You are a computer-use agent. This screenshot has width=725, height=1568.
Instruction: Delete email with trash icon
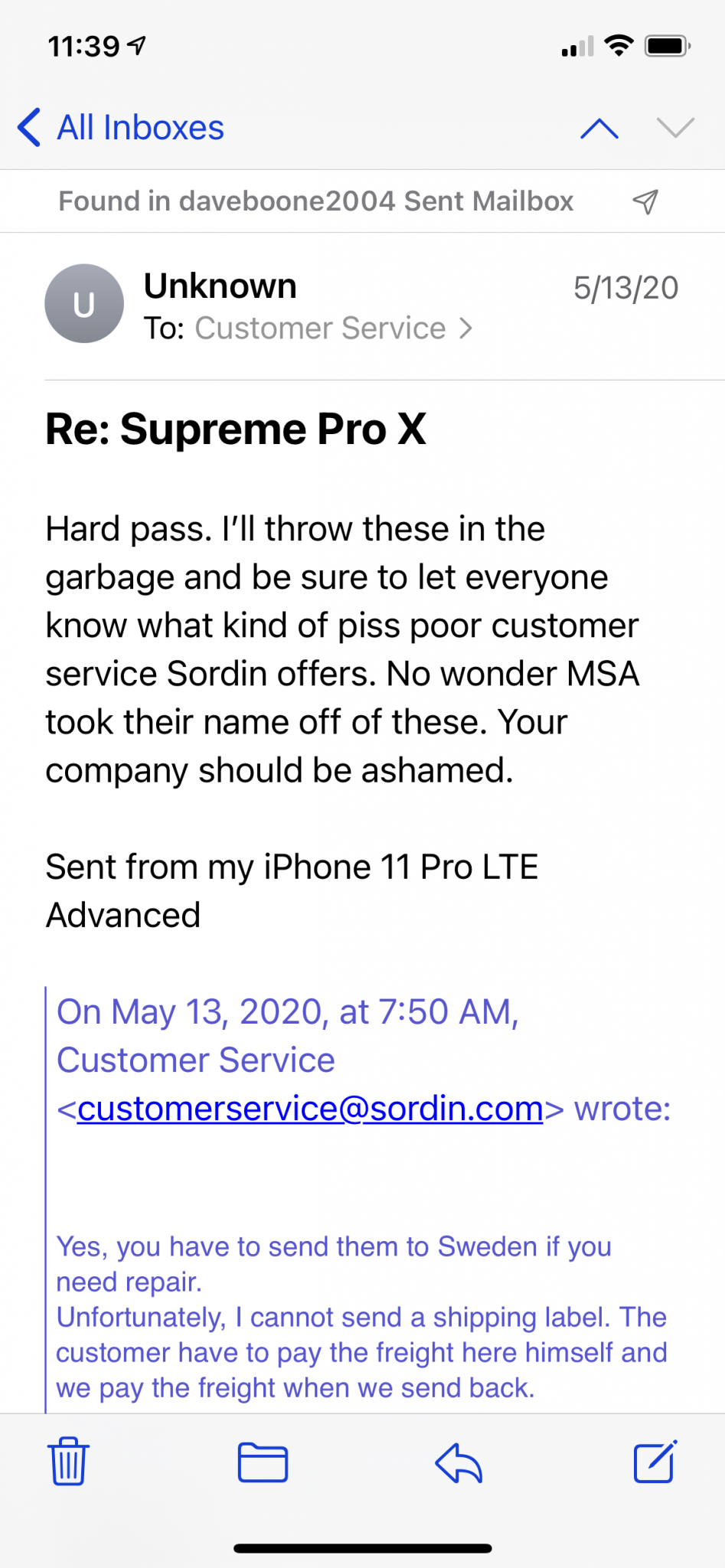pyautogui.click(x=68, y=1462)
